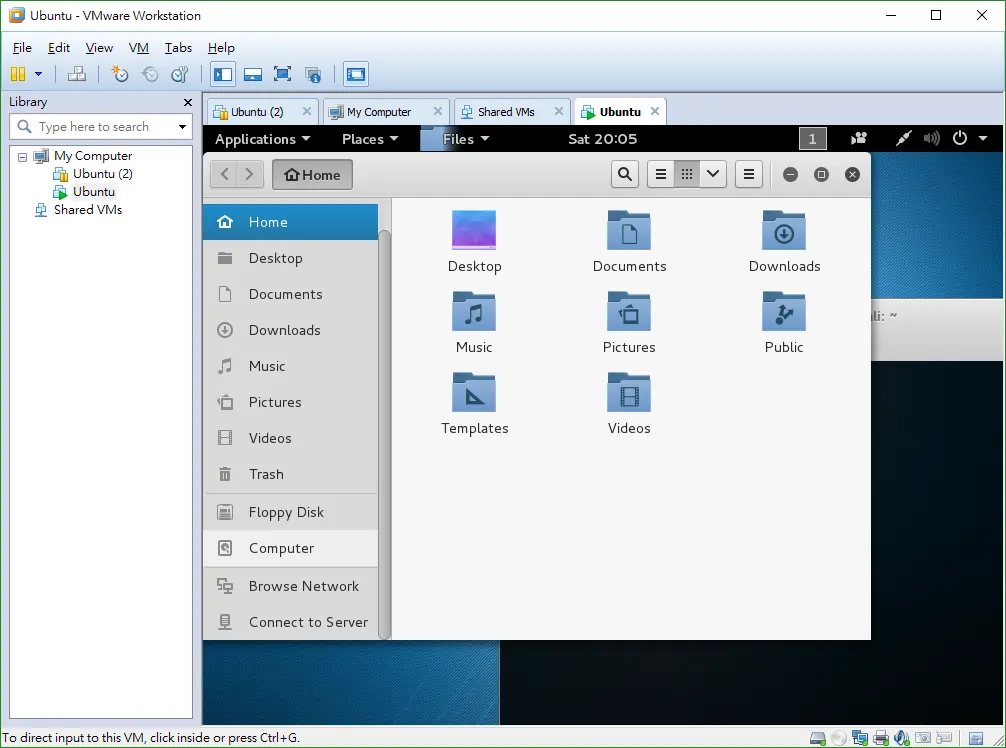Click volume icon in GNOME panel
Screen dimensions: 1006x748
pyautogui.click(x=932, y=139)
